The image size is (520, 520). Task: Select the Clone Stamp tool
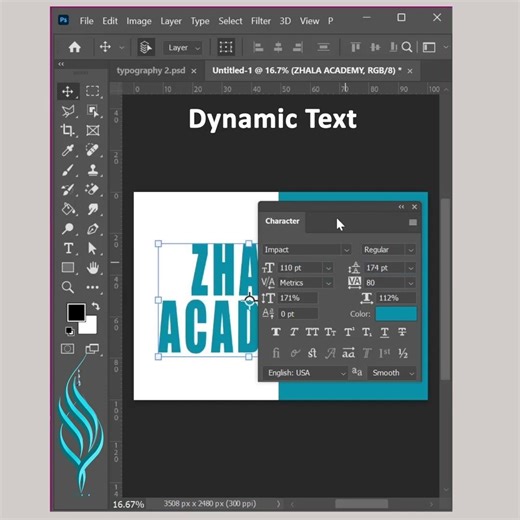pyautogui.click(x=93, y=170)
